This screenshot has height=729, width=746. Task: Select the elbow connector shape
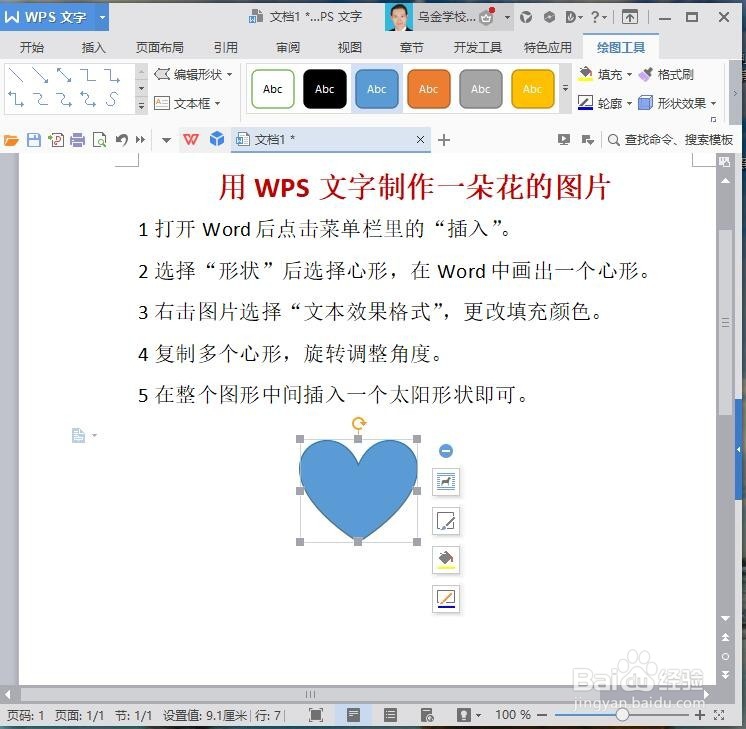[88, 75]
